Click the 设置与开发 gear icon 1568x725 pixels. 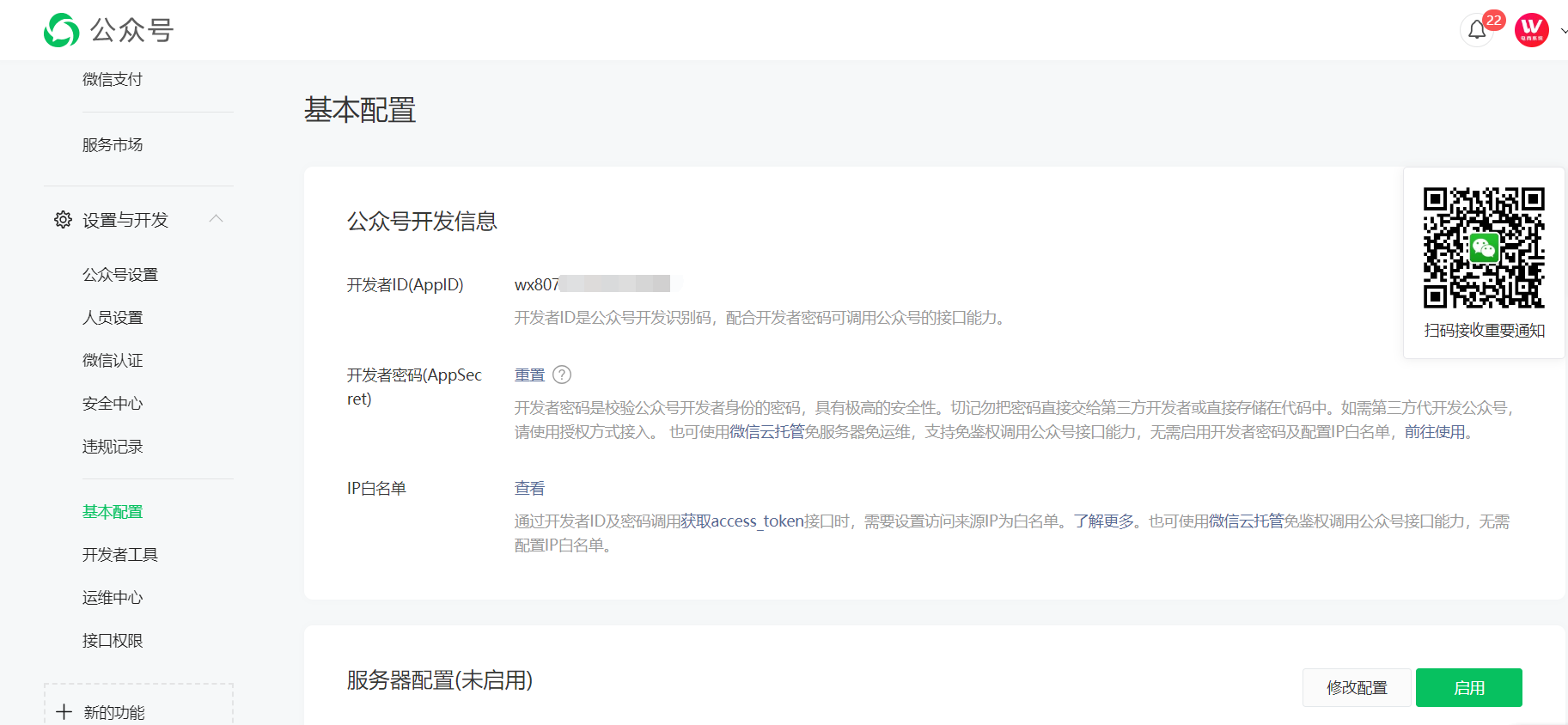click(x=63, y=220)
